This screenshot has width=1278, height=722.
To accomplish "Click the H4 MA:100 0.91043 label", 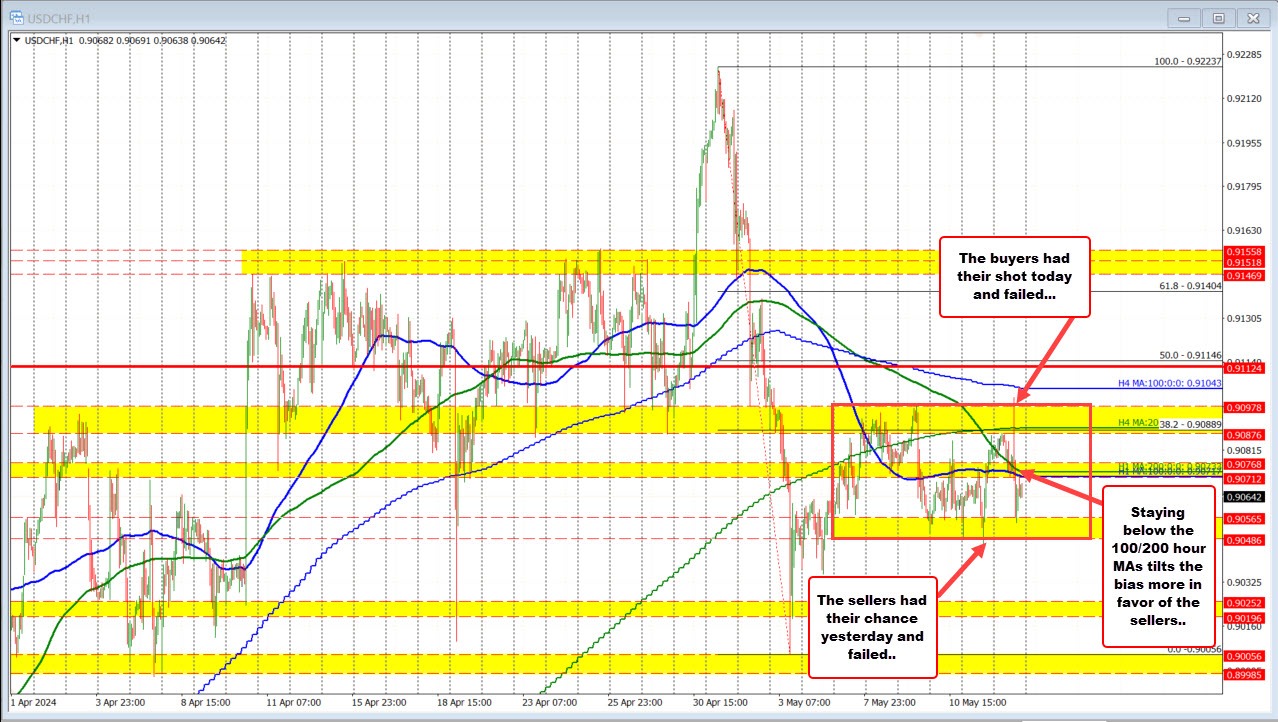I will pos(1164,384).
